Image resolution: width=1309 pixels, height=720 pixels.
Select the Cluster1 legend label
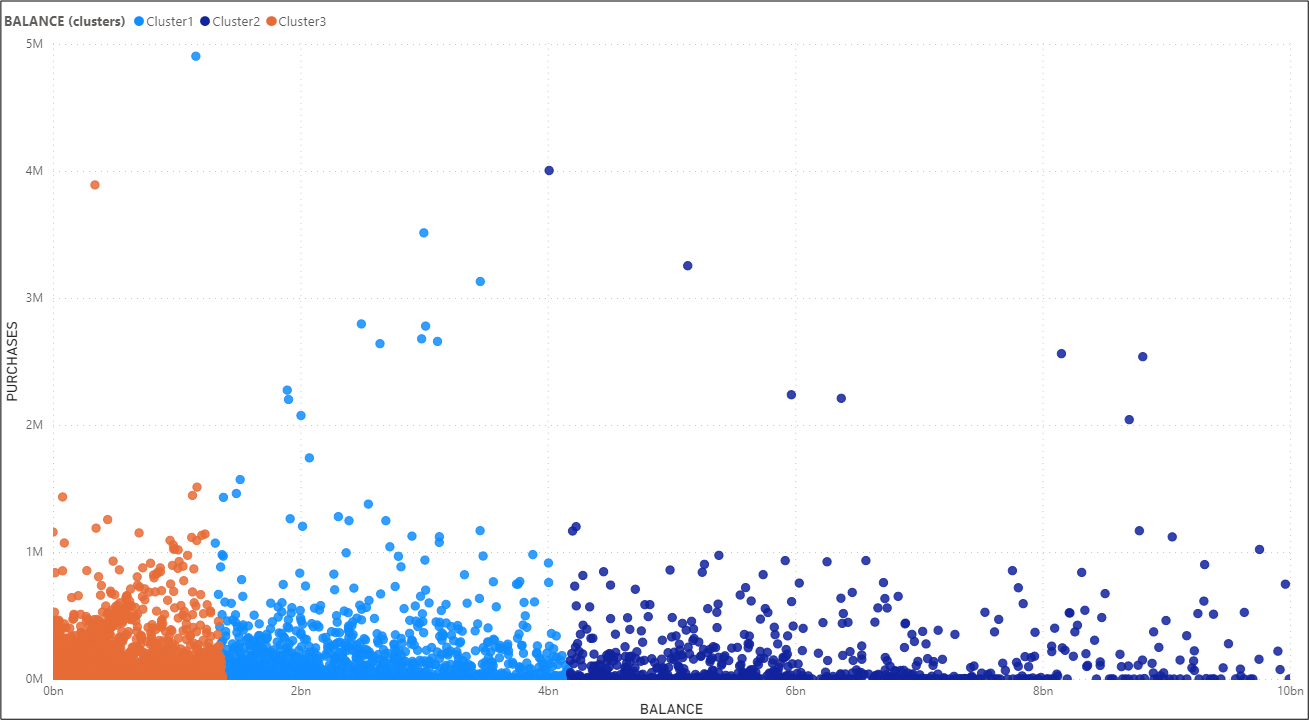tap(169, 21)
